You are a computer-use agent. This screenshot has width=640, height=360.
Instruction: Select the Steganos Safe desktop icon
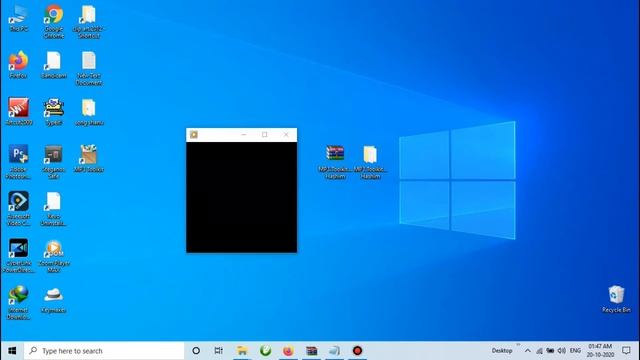click(x=53, y=161)
